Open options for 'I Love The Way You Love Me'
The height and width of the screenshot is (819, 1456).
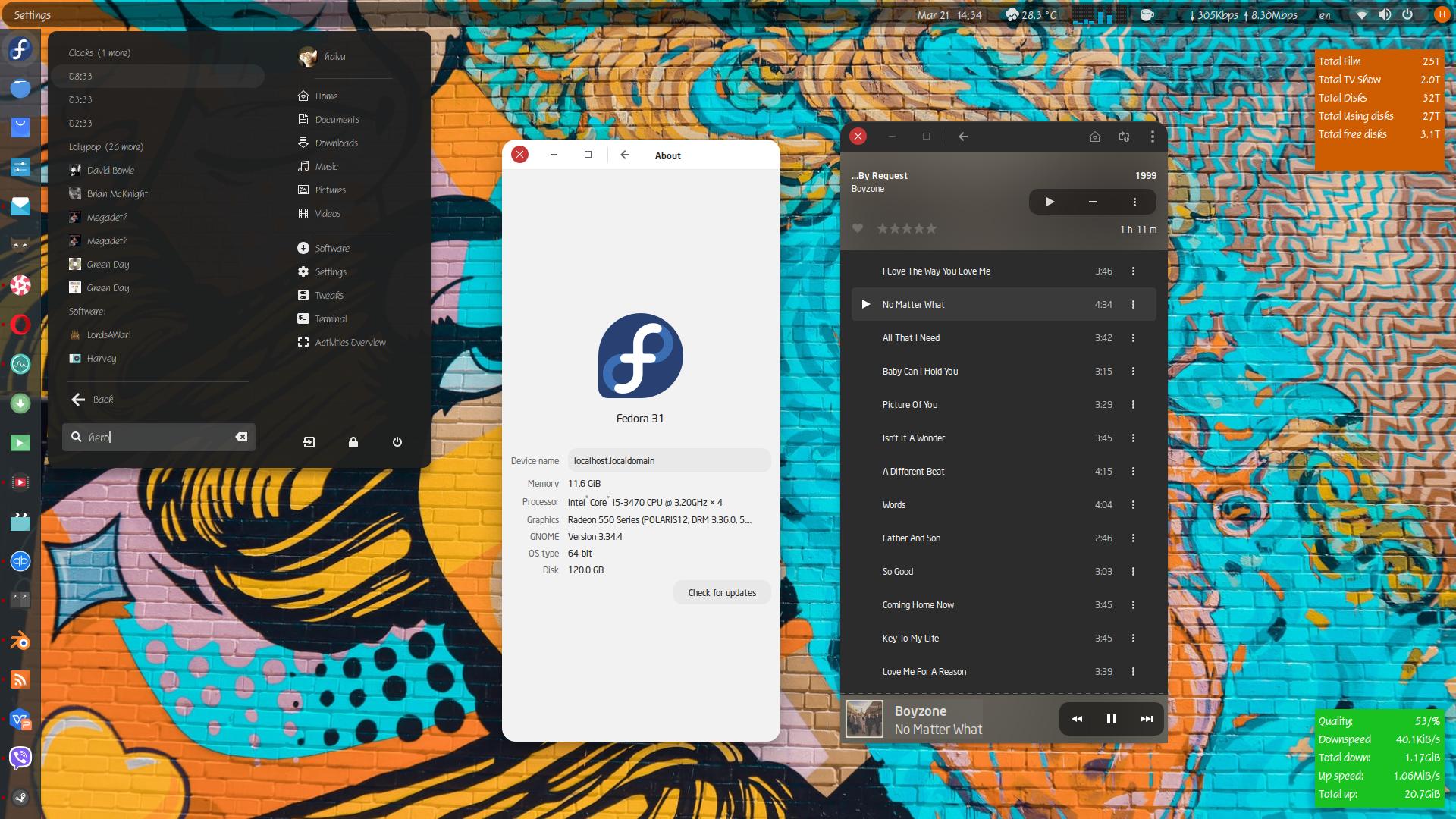coord(1133,271)
